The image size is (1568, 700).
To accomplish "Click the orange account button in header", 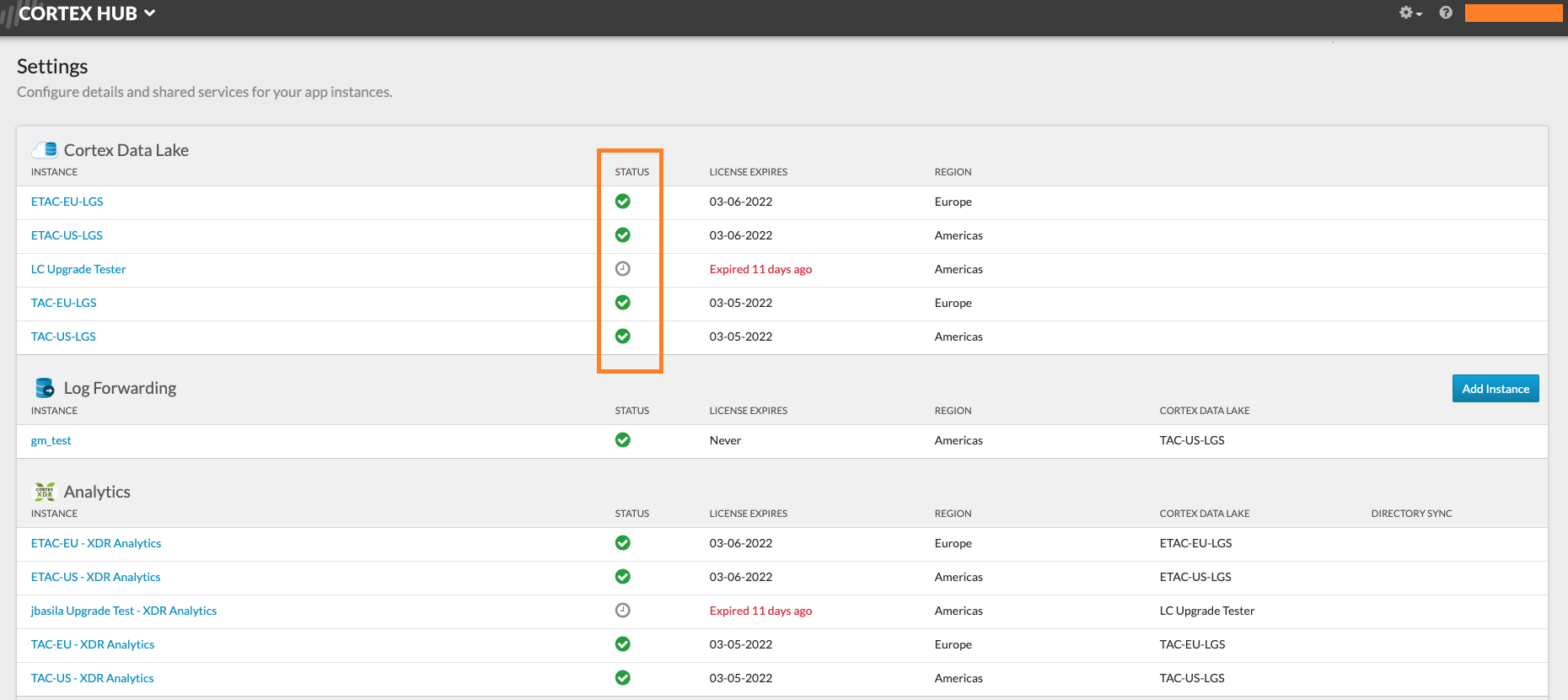I will pyautogui.click(x=1513, y=13).
